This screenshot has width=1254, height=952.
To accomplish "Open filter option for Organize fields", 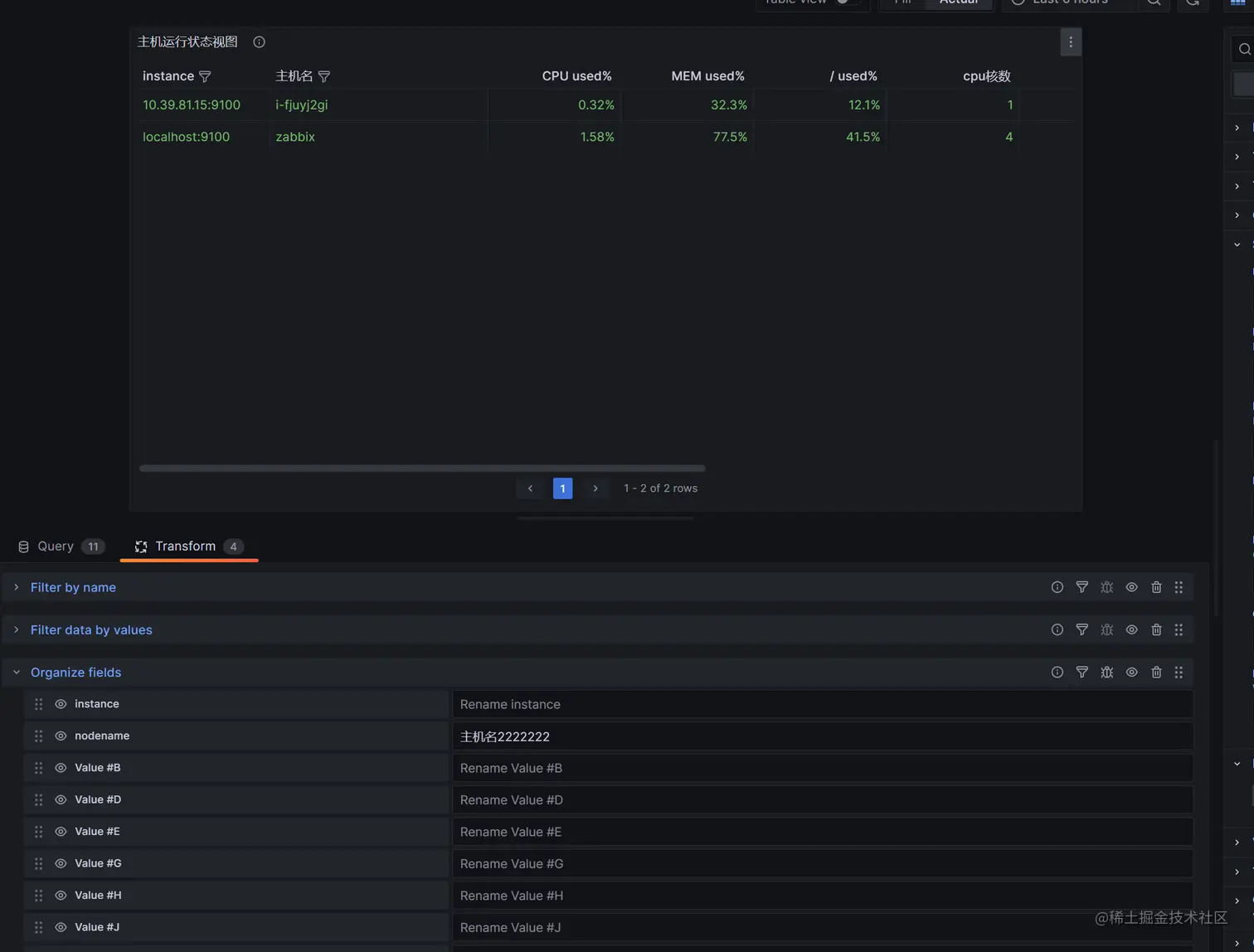I will click(1081, 672).
